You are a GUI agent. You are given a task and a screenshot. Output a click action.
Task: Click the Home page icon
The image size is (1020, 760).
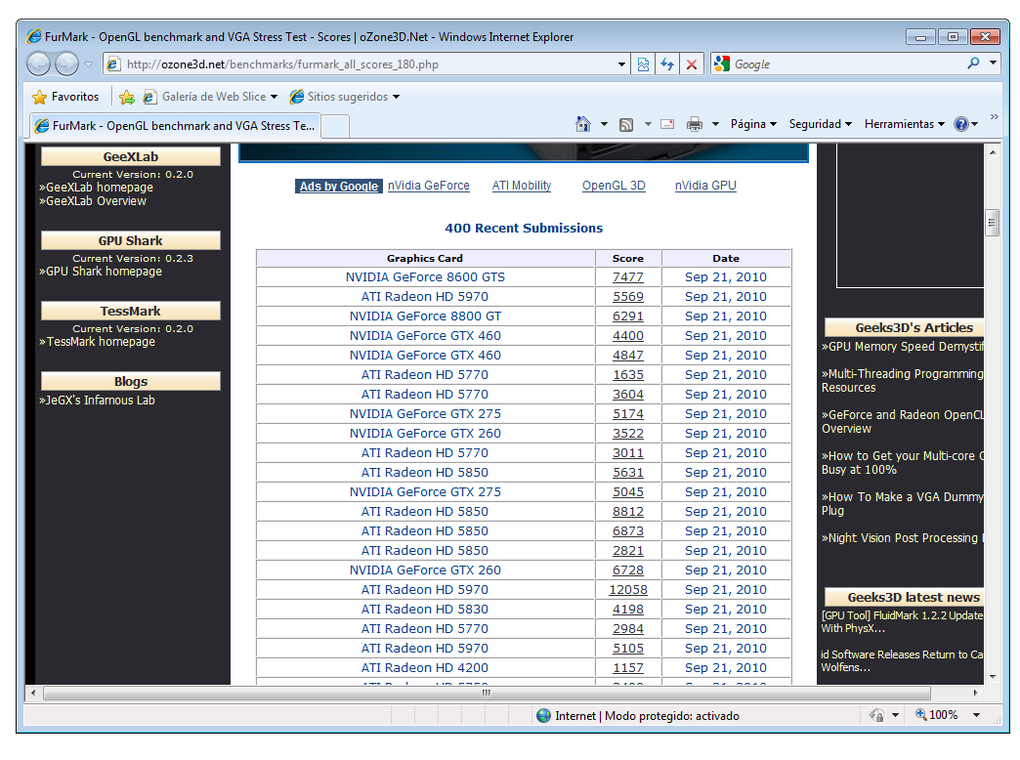coord(583,124)
